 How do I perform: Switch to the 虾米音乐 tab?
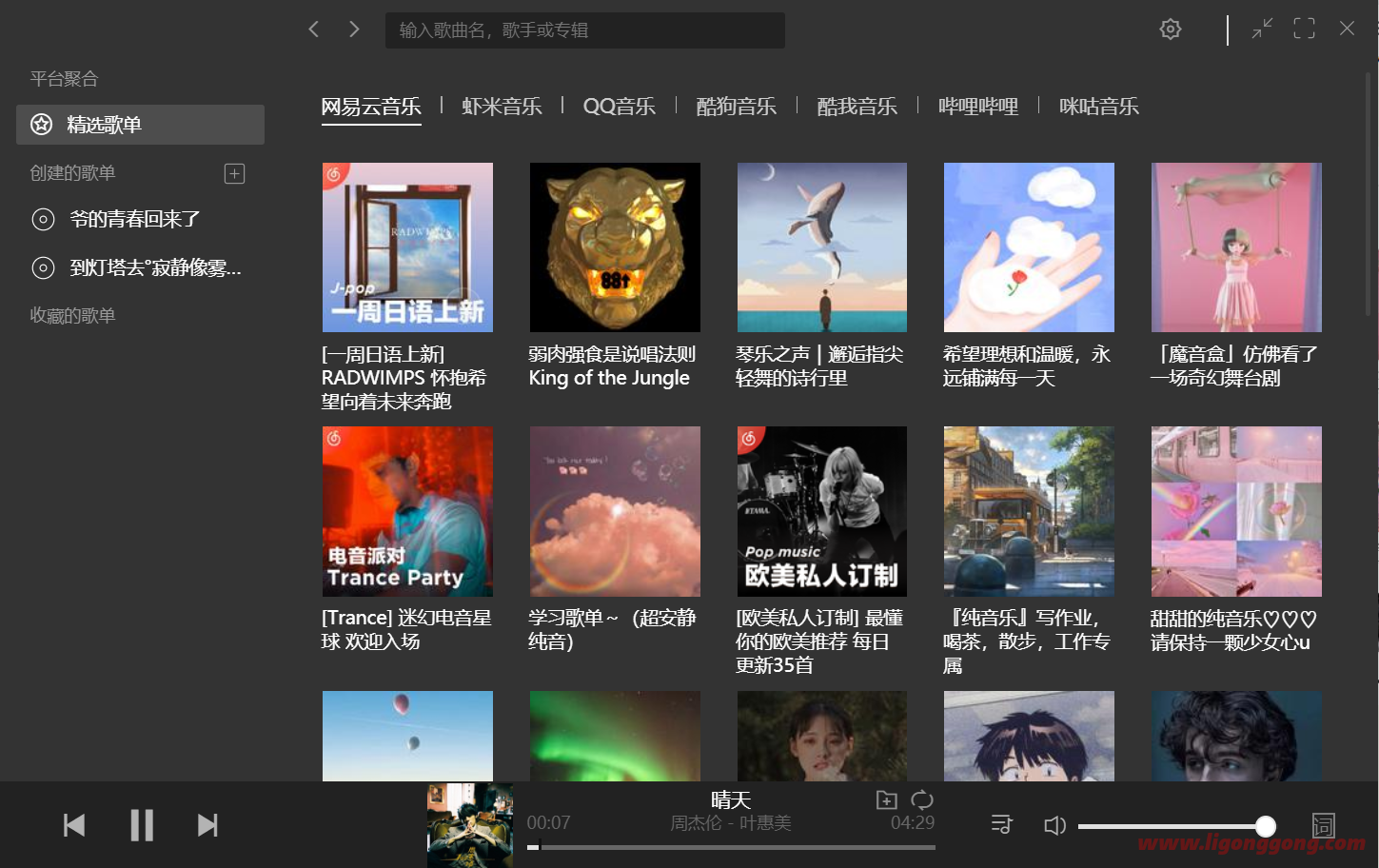click(x=502, y=107)
